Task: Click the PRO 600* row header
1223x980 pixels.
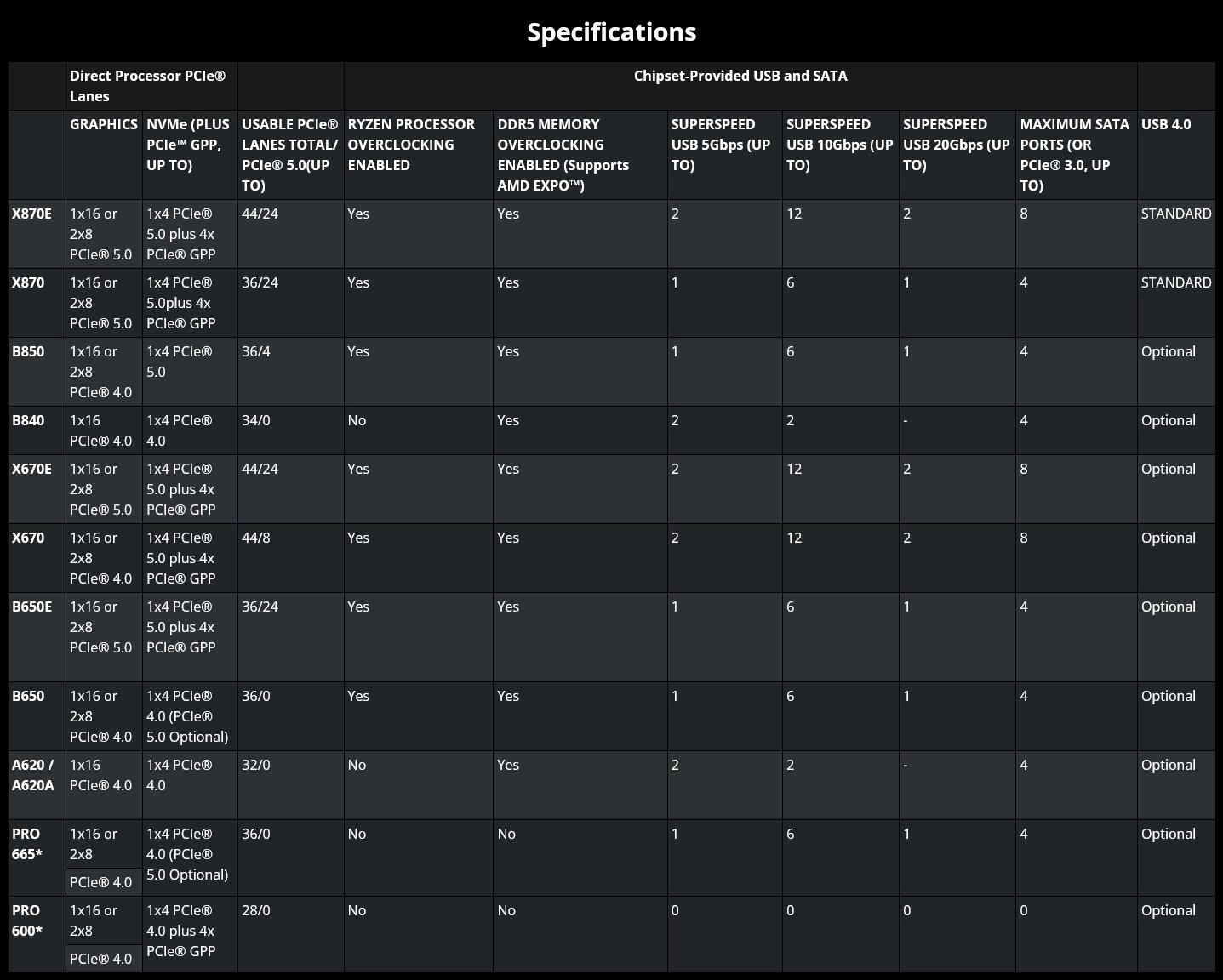Action: pyautogui.click(x=27, y=920)
